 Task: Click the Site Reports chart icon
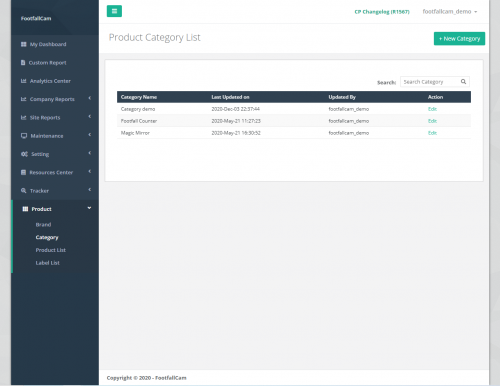point(23,118)
